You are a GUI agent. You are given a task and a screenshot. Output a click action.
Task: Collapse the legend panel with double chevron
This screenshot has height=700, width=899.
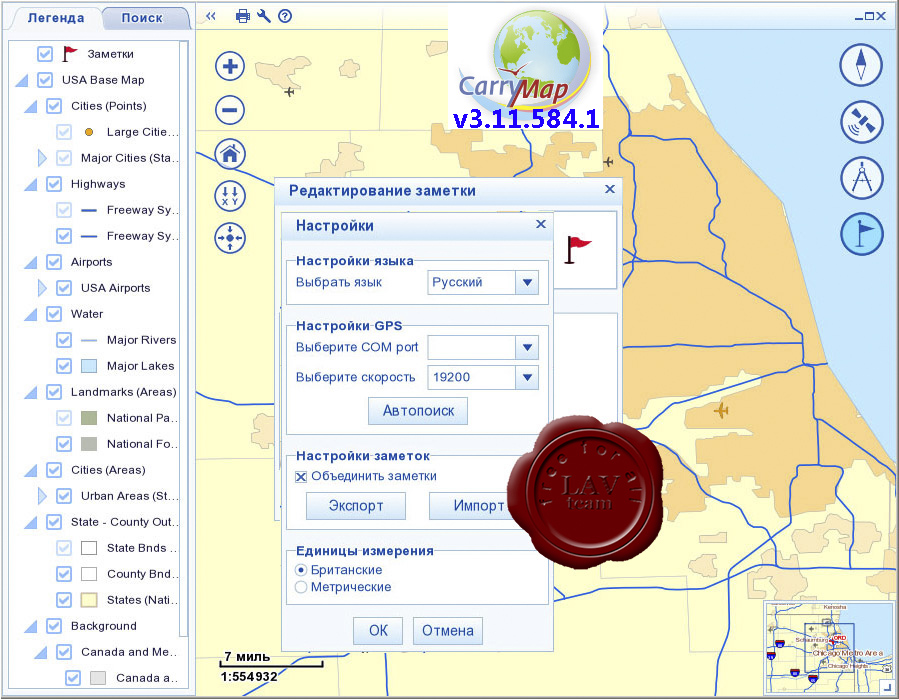click(x=210, y=16)
